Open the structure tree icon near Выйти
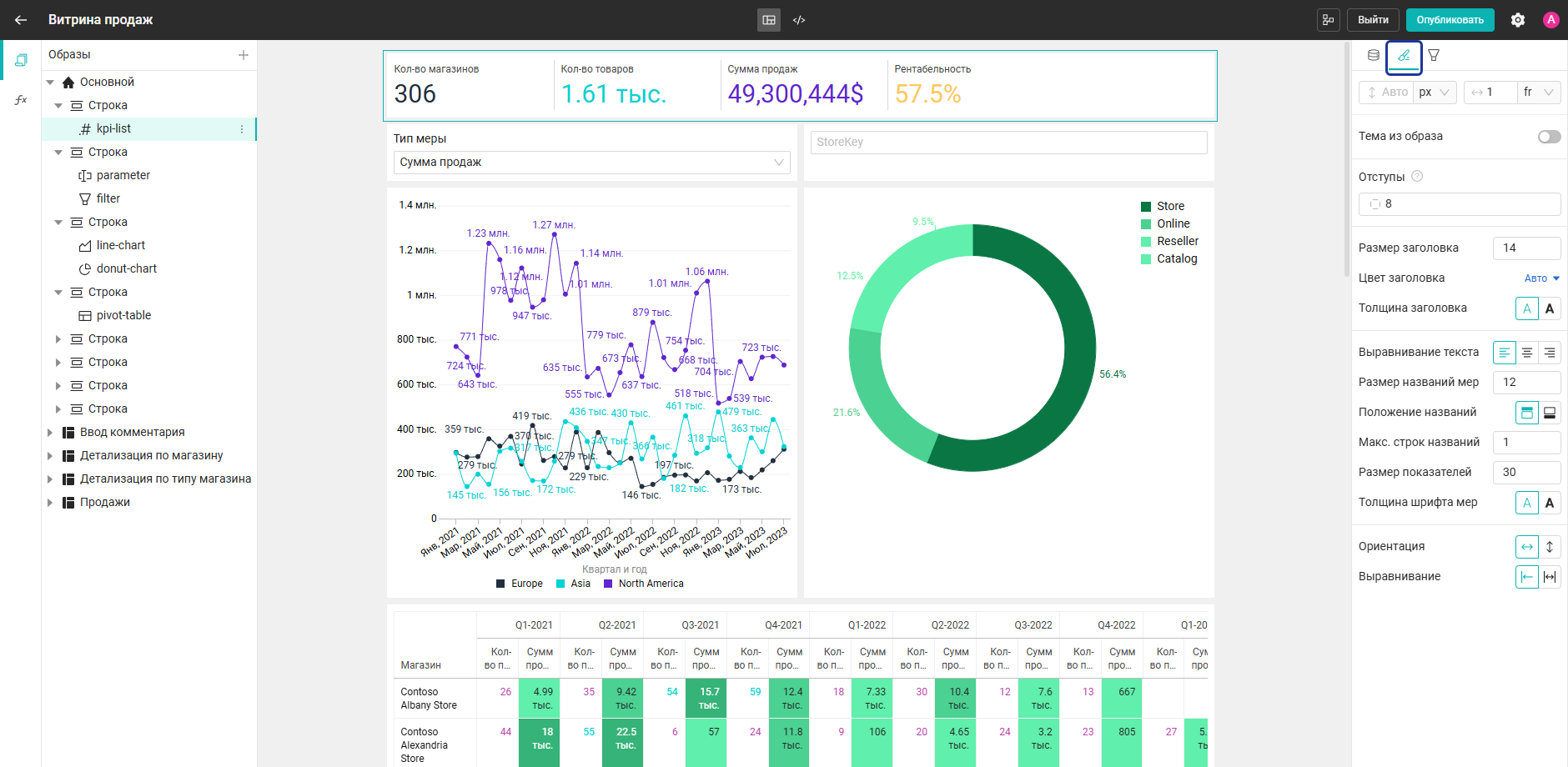The image size is (1568, 767). click(x=1329, y=20)
